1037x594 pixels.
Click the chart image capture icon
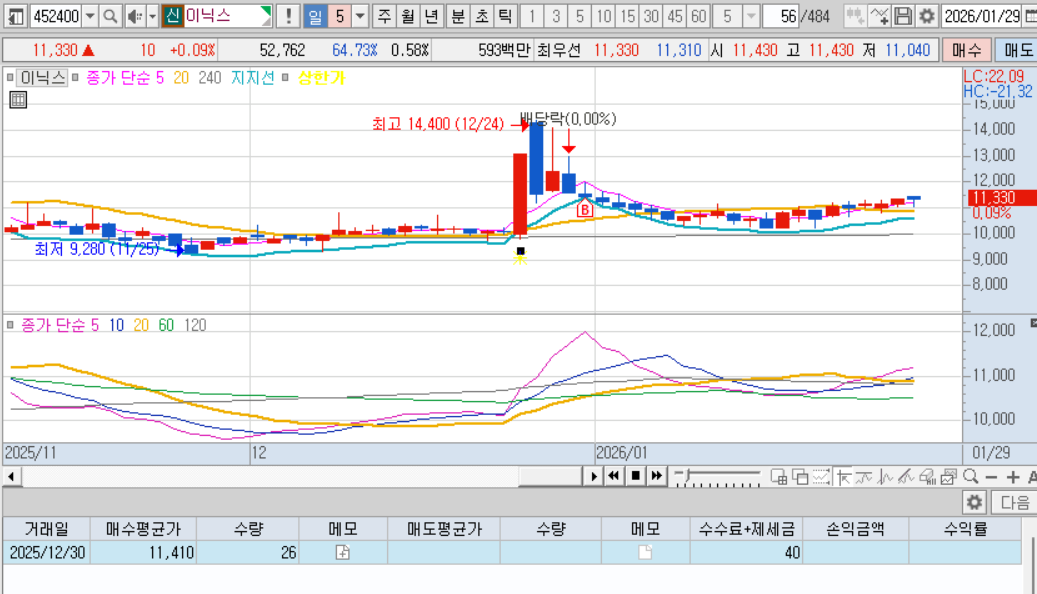pos(949,477)
